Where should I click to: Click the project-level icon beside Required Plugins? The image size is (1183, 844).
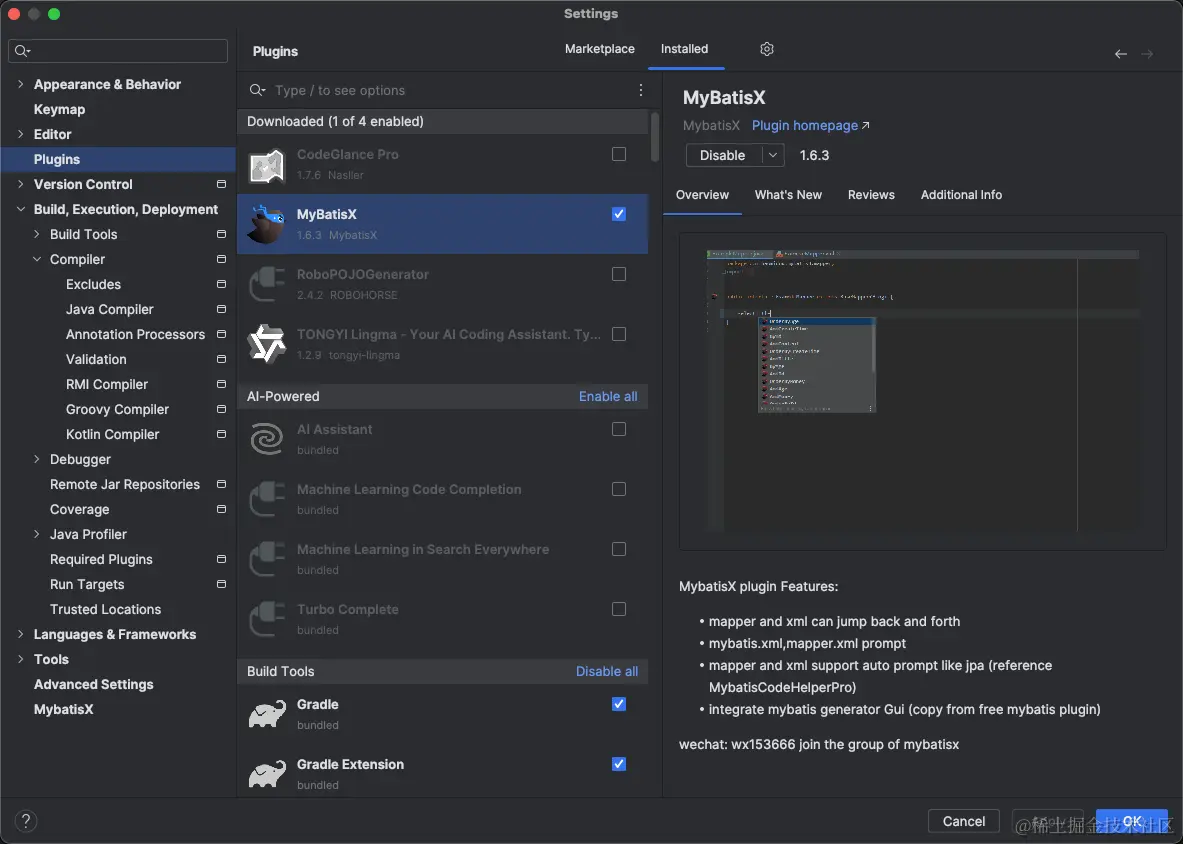221,559
